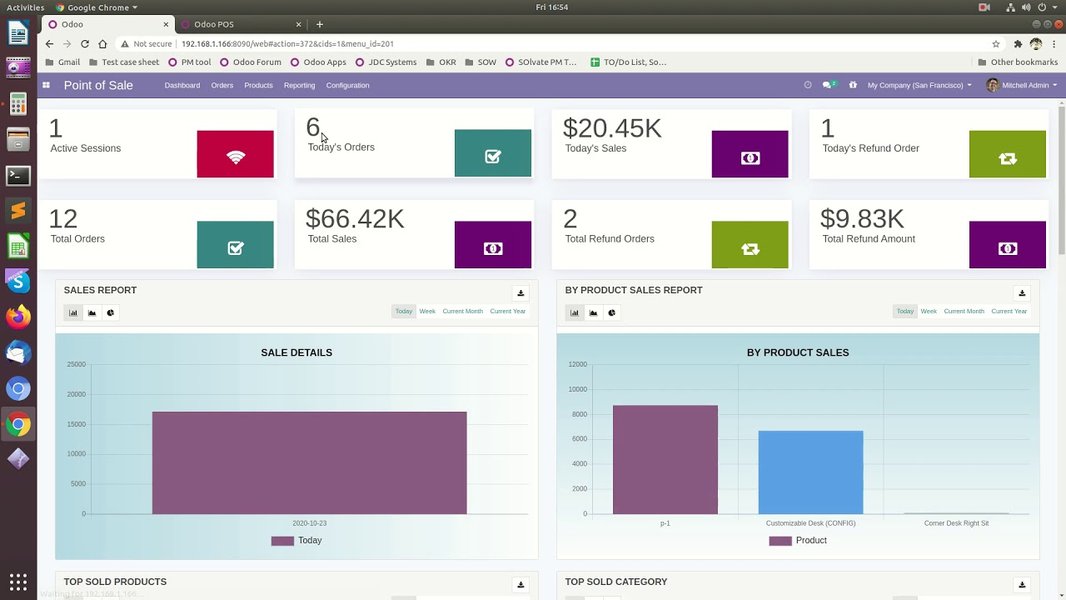The image size is (1066, 600).
Task: Filter By Product Sales Report by Week
Action: [x=929, y=311]
